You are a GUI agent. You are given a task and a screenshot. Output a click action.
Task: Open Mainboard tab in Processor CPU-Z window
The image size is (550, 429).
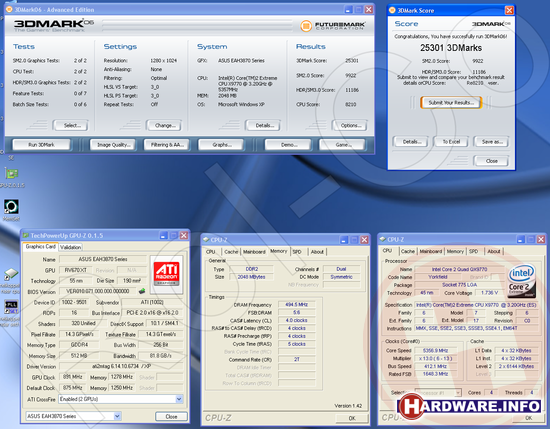coord(431,251)
